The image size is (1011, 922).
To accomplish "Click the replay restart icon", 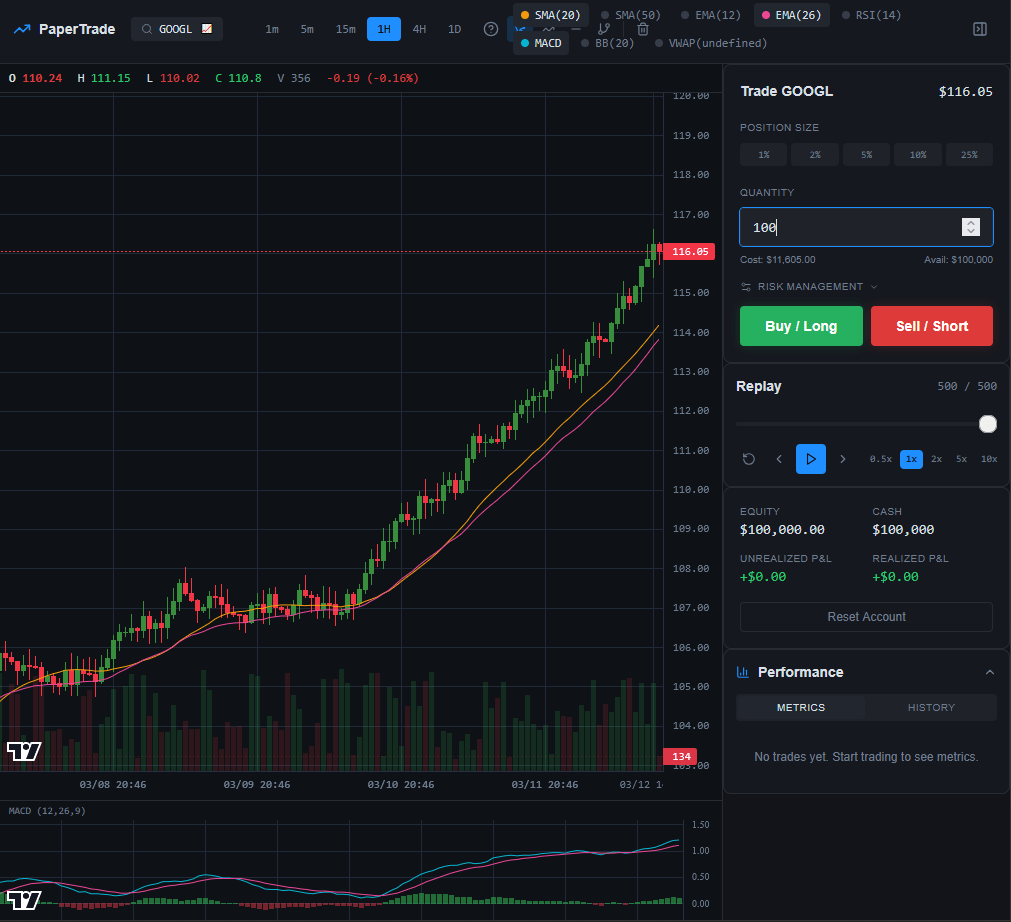I will [749, 459].
